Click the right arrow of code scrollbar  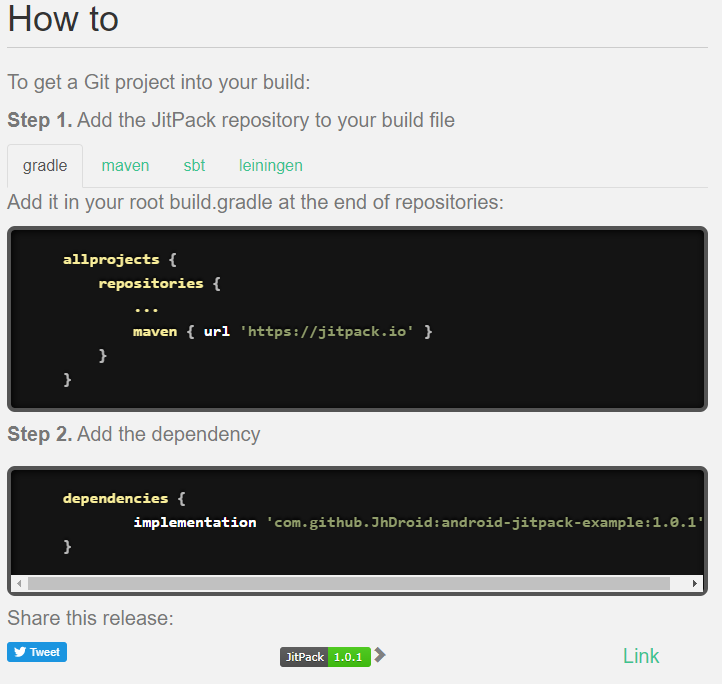[x=694, y=584]
